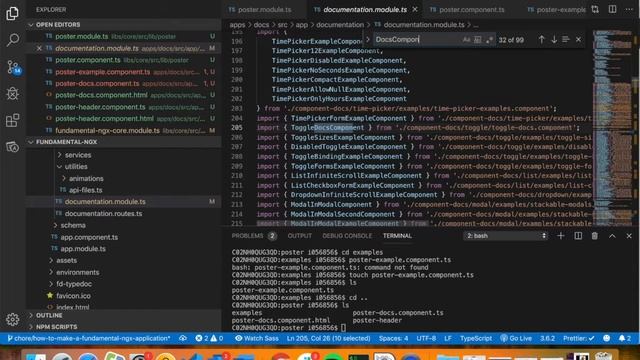Open the Debug Console panel tab
The width and height of the screenshot is (640, 360).
347,236
